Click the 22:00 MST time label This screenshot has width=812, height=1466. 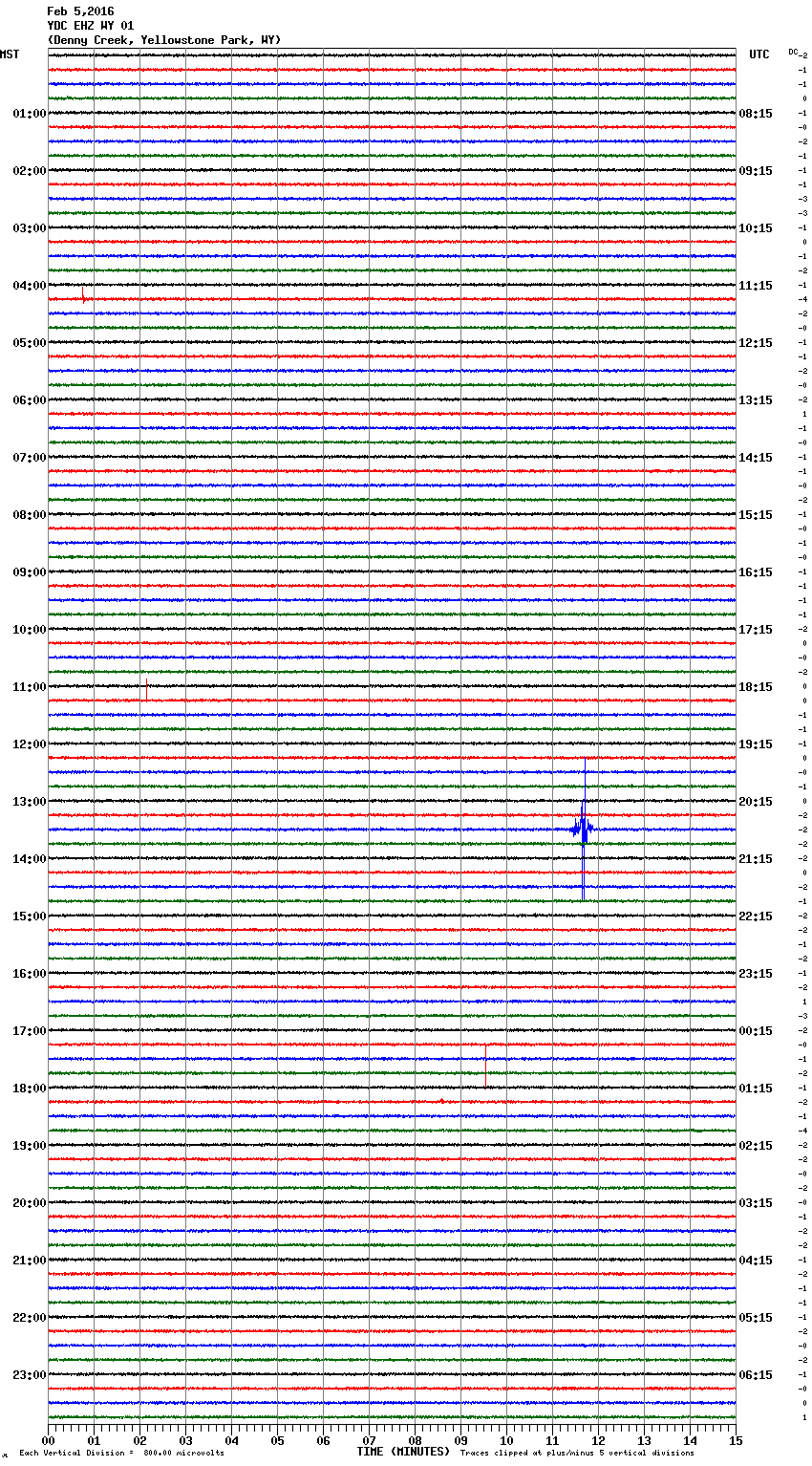tap(30, 1318)
